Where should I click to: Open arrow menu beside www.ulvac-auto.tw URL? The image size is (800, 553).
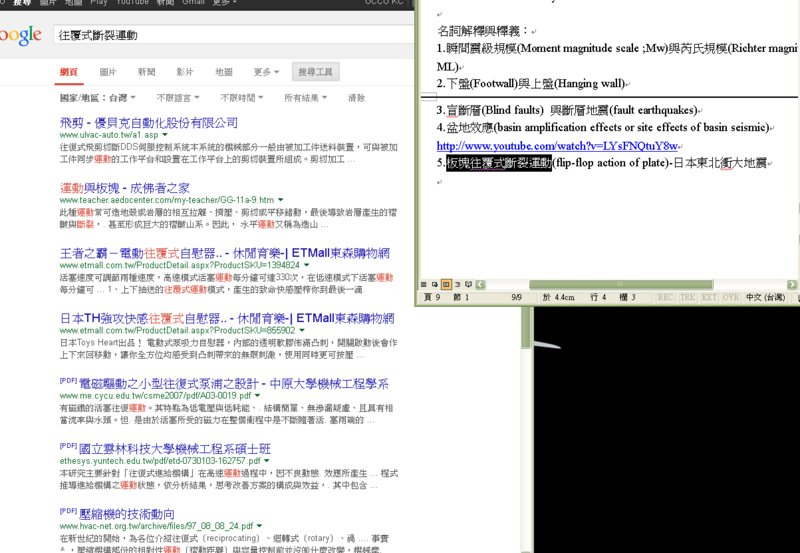165,135
